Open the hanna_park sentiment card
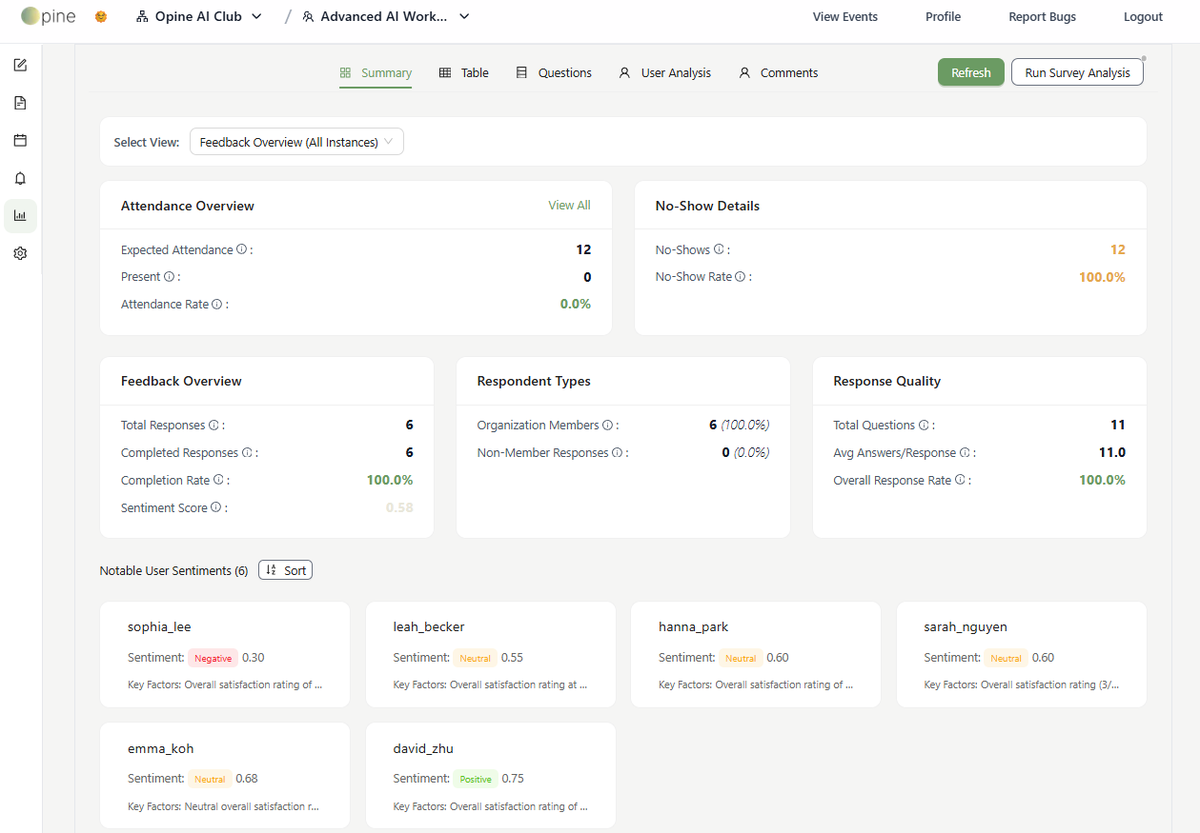 pos(756,654)
